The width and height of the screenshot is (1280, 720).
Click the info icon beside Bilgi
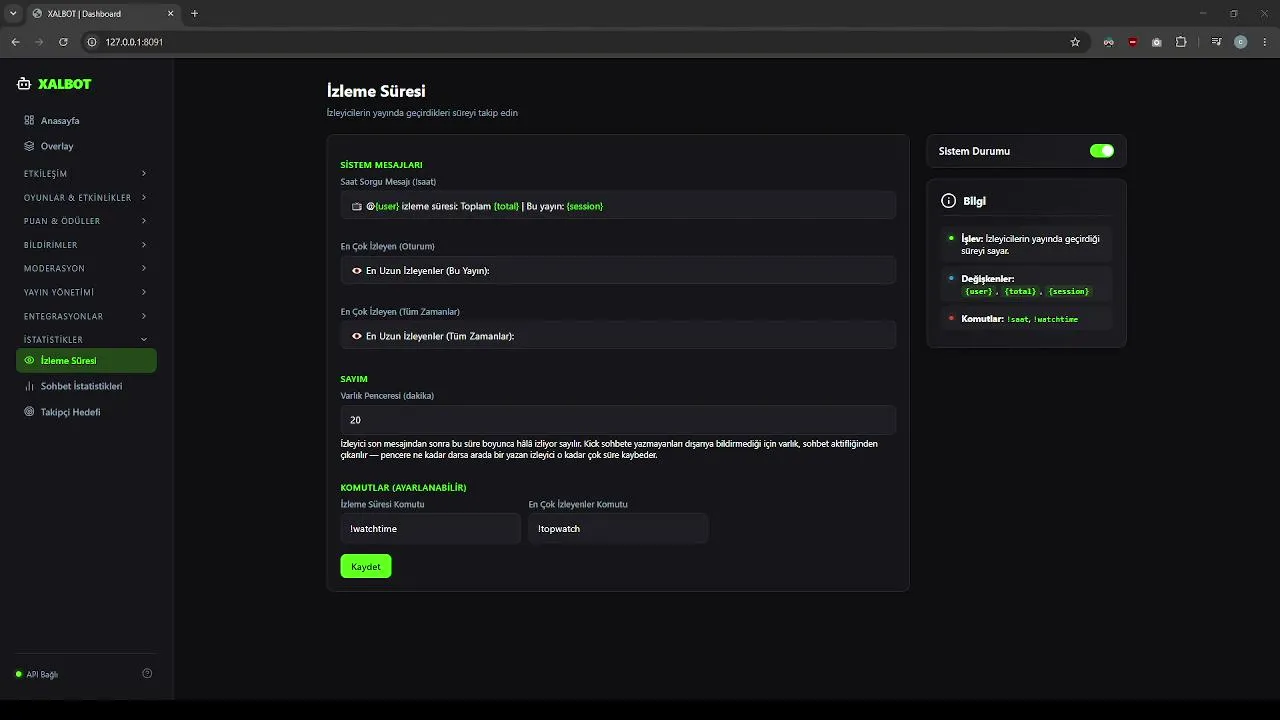pyautogui.click(x=948, y=201)
